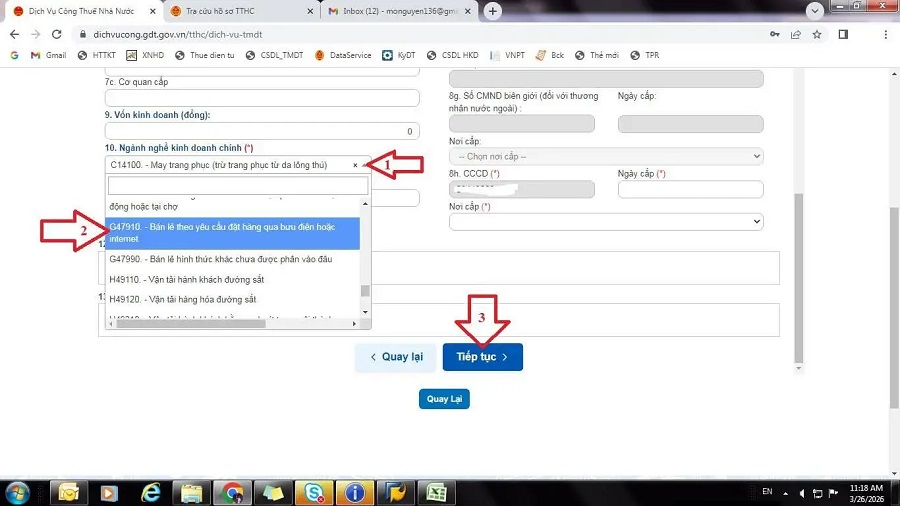Viewport: 900px width, 506px height.
Task: Toggle the browser side panel icon
Action: click(843, 34)
